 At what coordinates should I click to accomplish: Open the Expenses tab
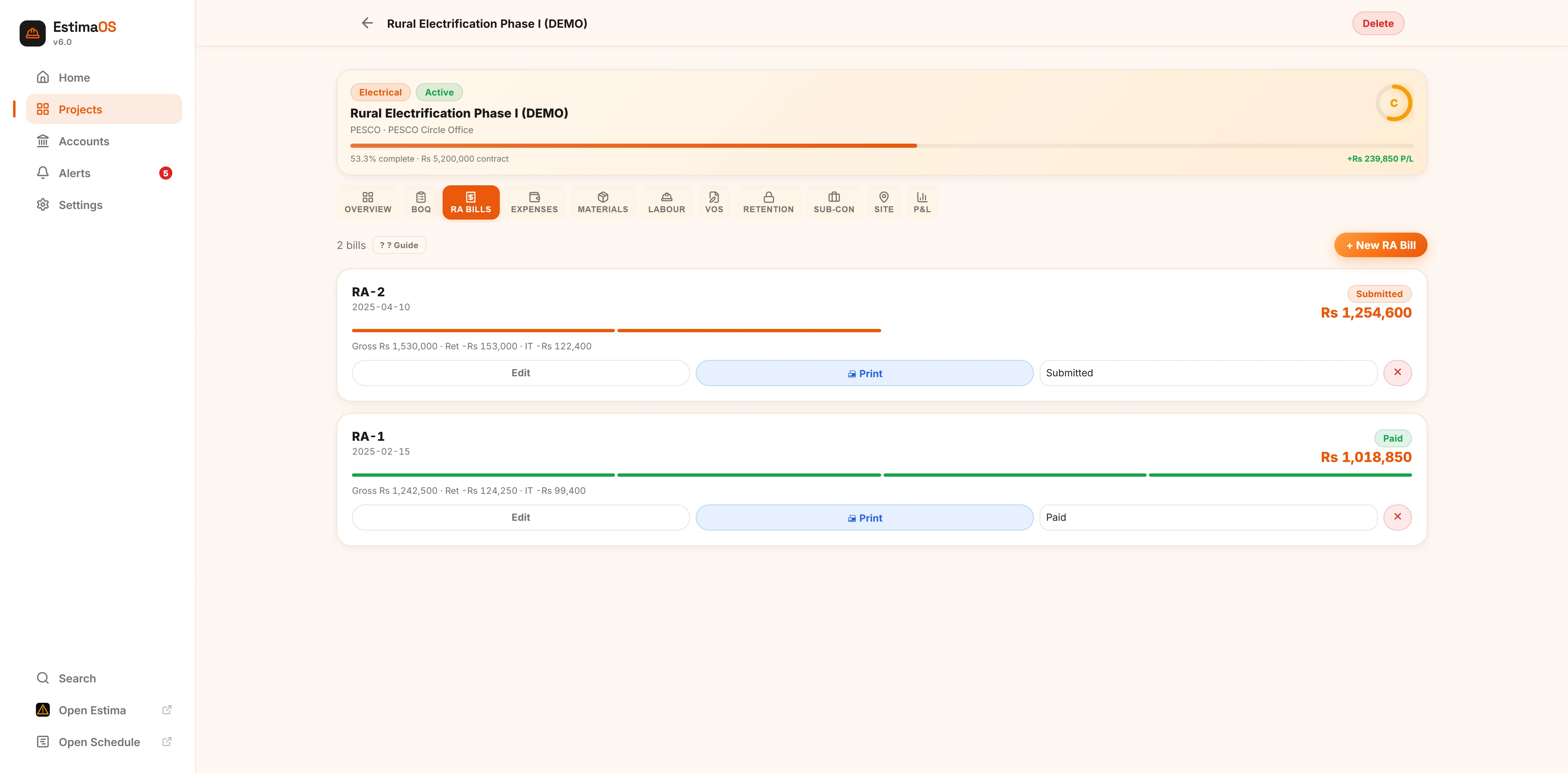coord(534,202)
